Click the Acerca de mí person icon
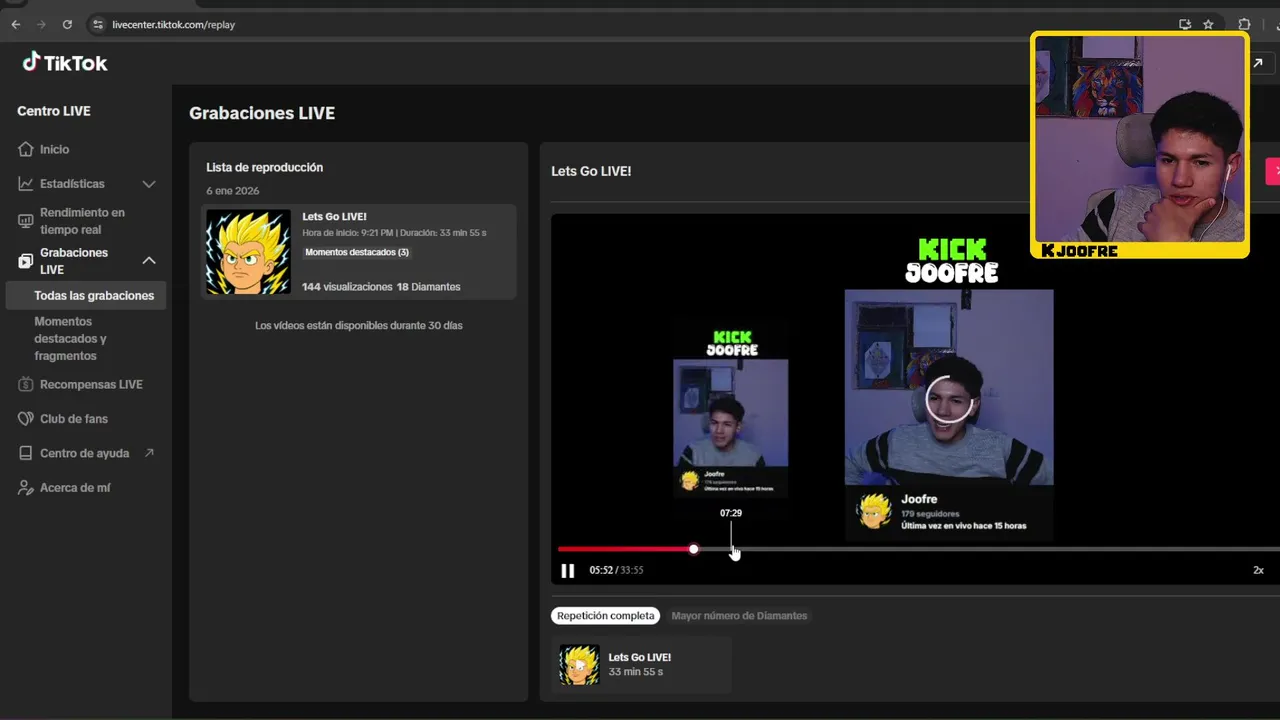Viewport: 1280px width, 720px height. click(26, 488)
